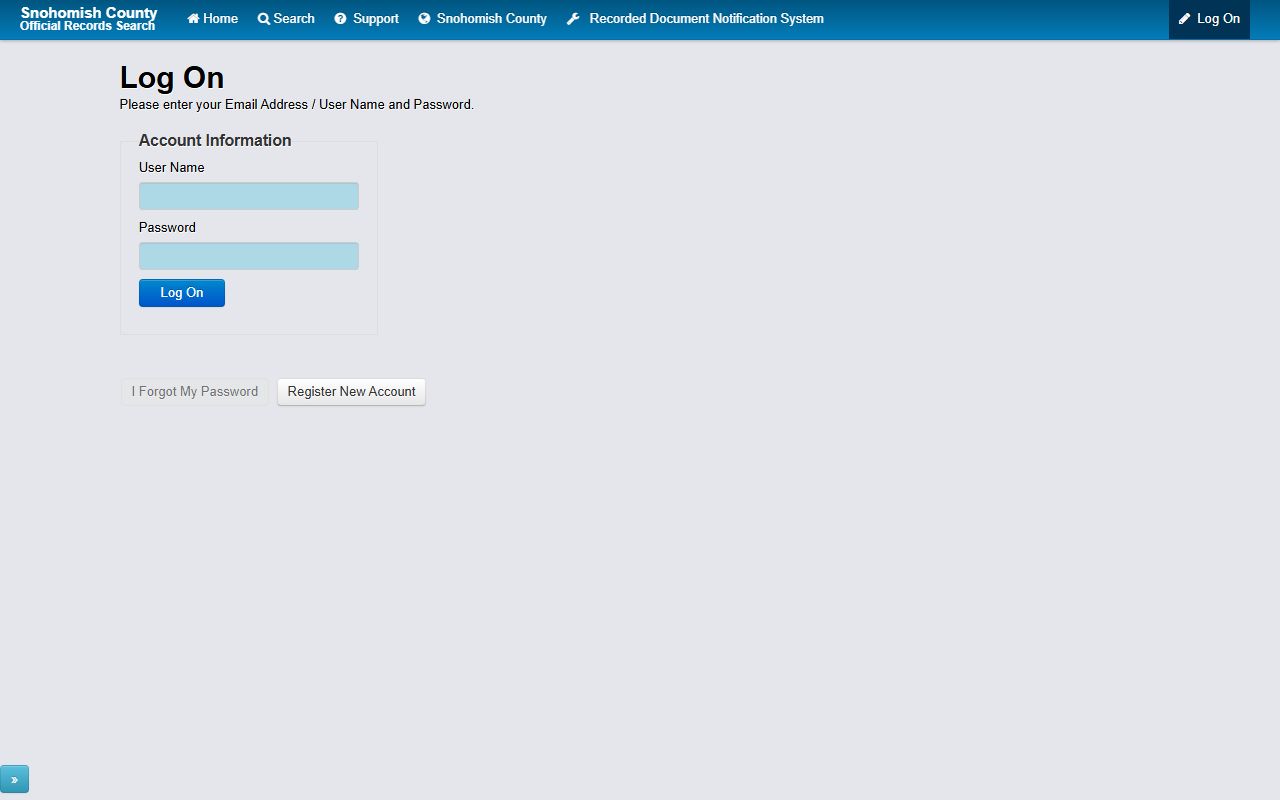Viewport: 1280px width, 800px height.
Task: Focus the User Name input field
Action: pyautogui.click(x=248, y=196)
